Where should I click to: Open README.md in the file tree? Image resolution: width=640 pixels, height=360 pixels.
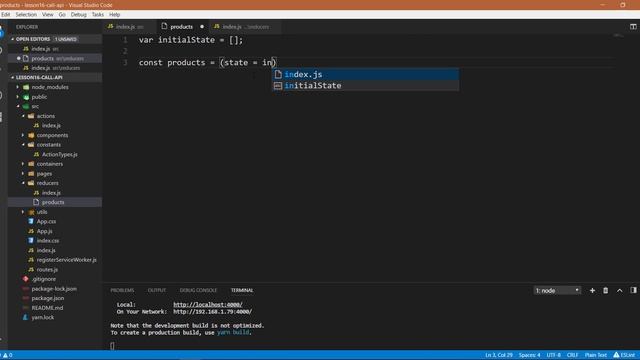click(x=47, y=308)
